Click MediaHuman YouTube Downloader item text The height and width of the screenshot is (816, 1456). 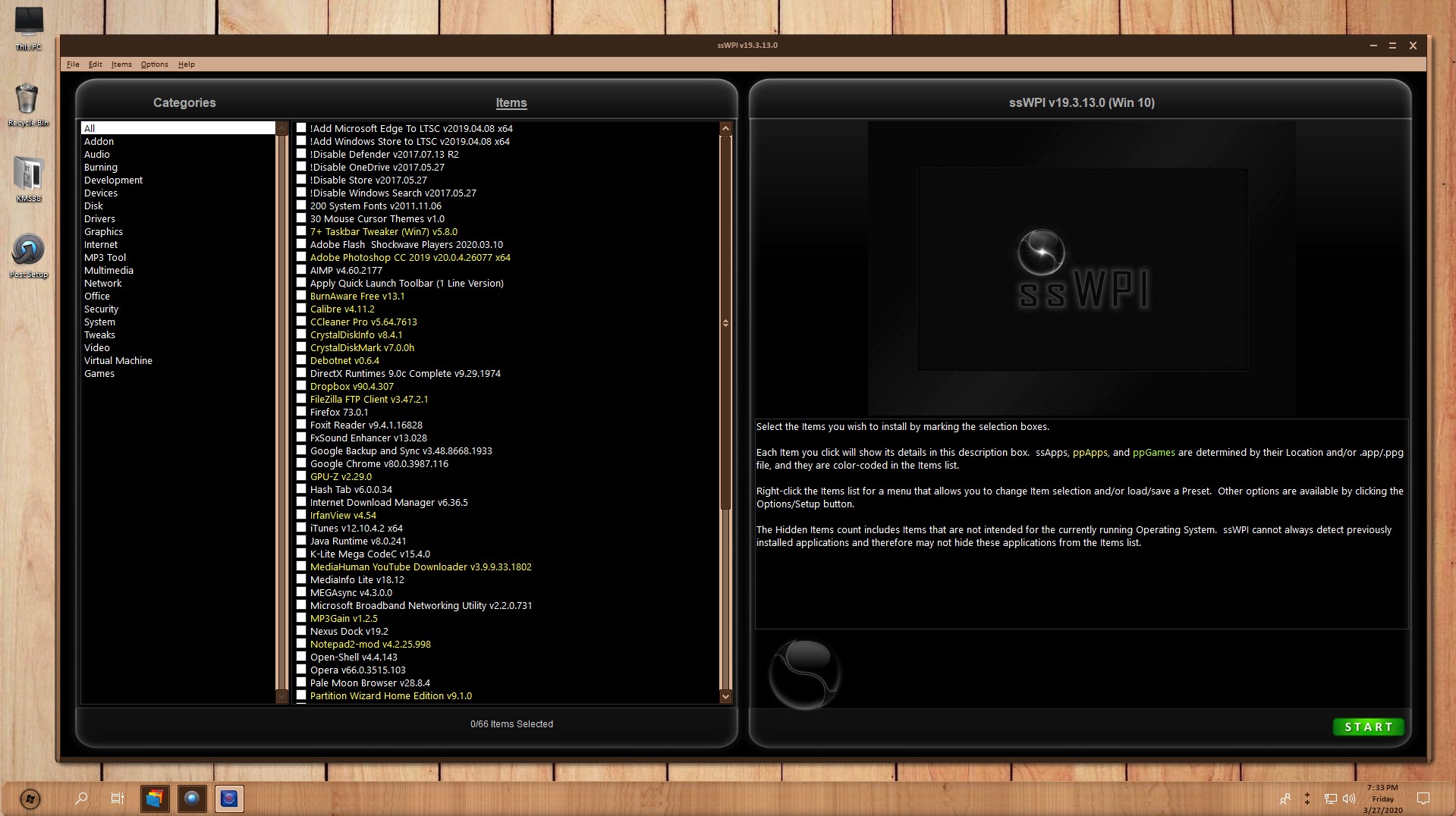pyautogui.click(x=420, y=566)
